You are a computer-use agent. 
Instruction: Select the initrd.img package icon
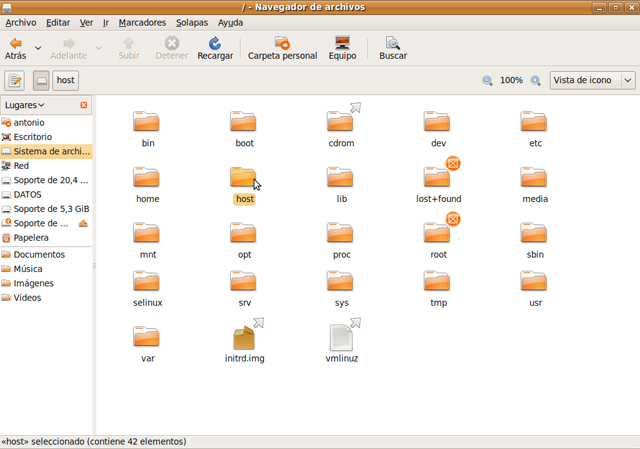pyautogui.click(x=244, y=339)
